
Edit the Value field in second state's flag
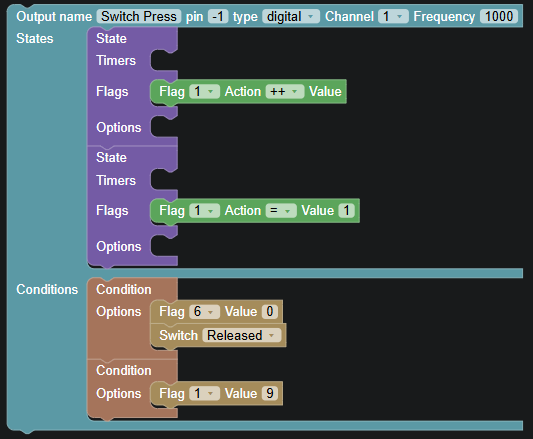click(x=346, y=210)
